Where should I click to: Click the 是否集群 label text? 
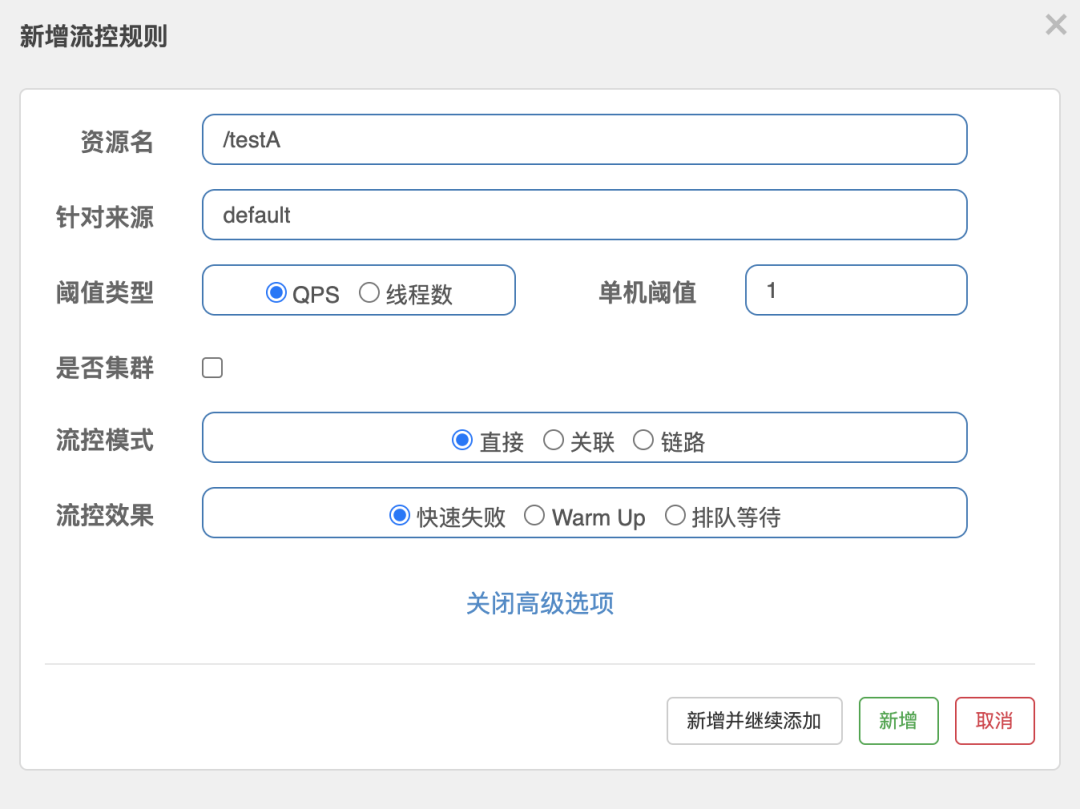click(x=105, y=368)
